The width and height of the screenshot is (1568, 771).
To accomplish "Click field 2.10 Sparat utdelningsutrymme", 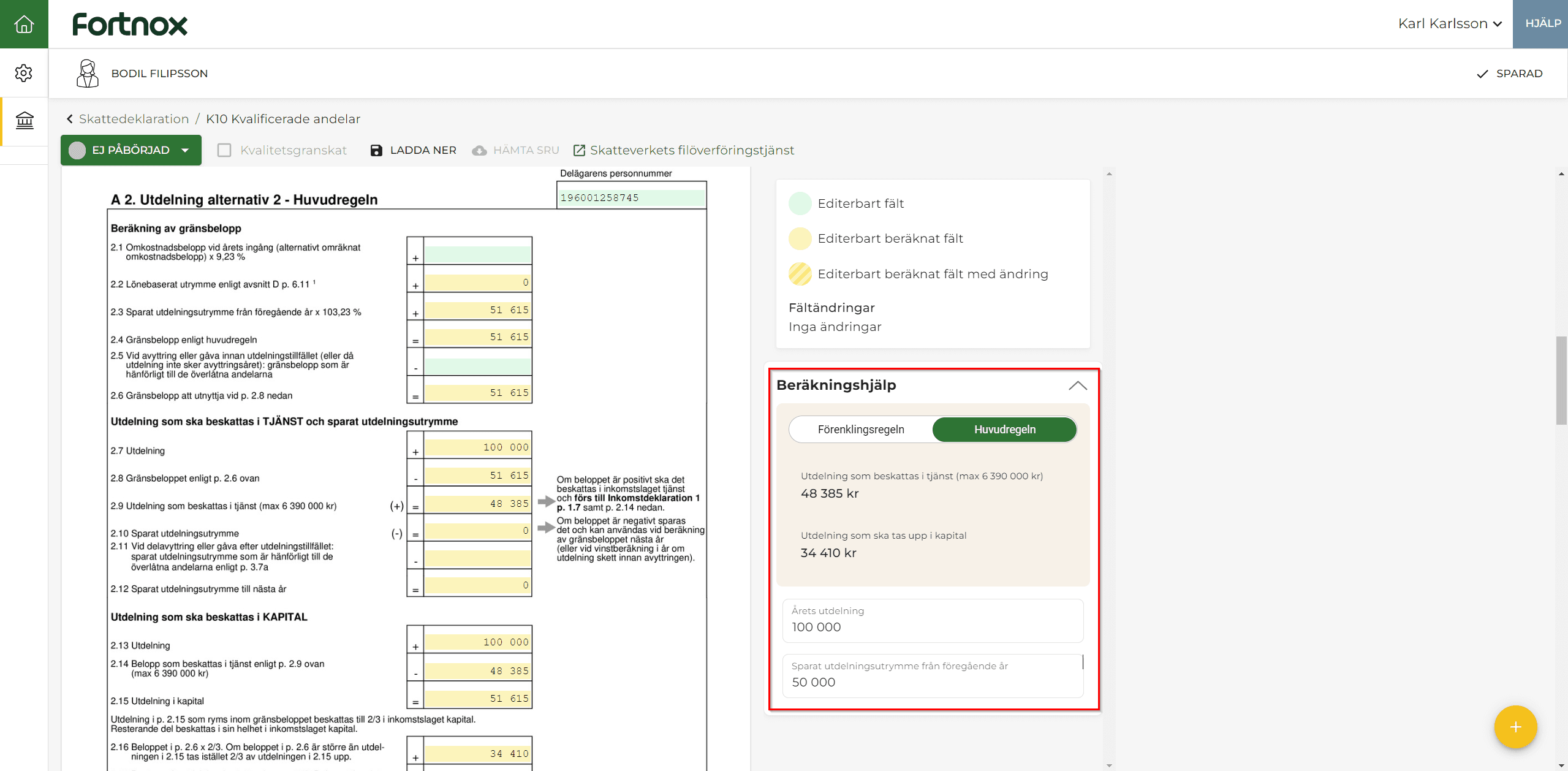I will [x=478, y=530].
